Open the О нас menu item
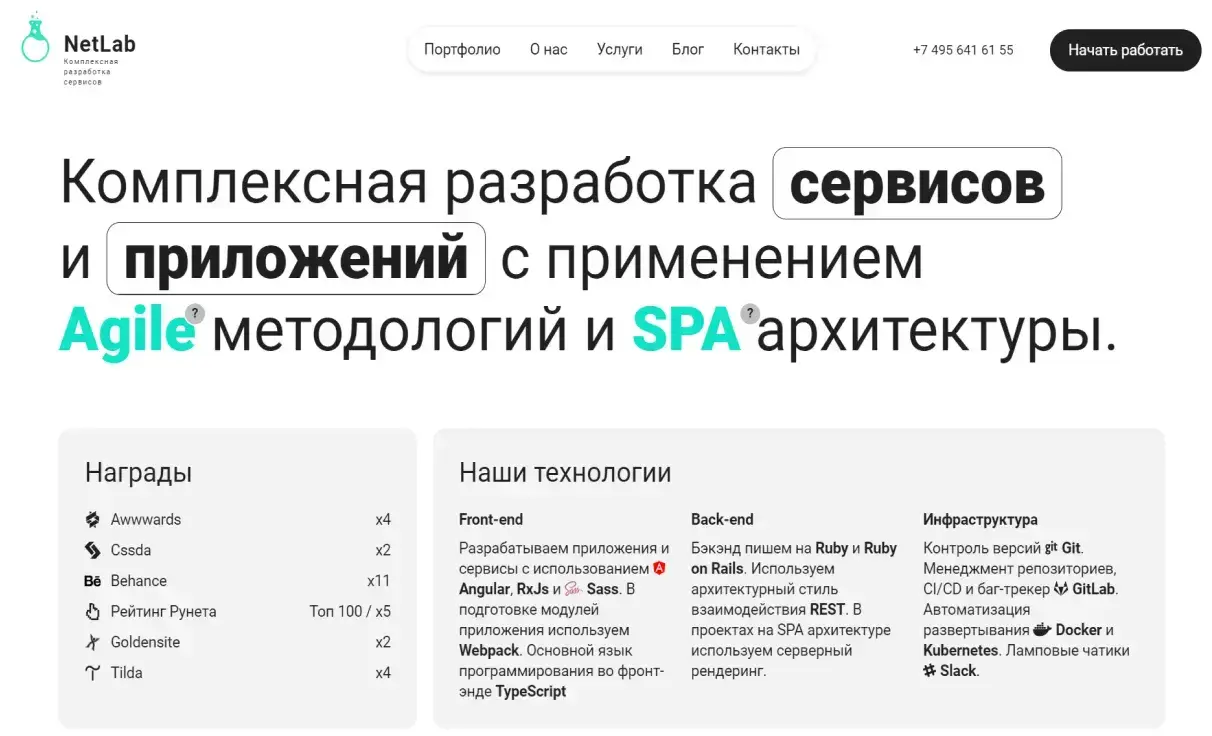Screen dimensions: 1212x736 [x=548, y=49]
